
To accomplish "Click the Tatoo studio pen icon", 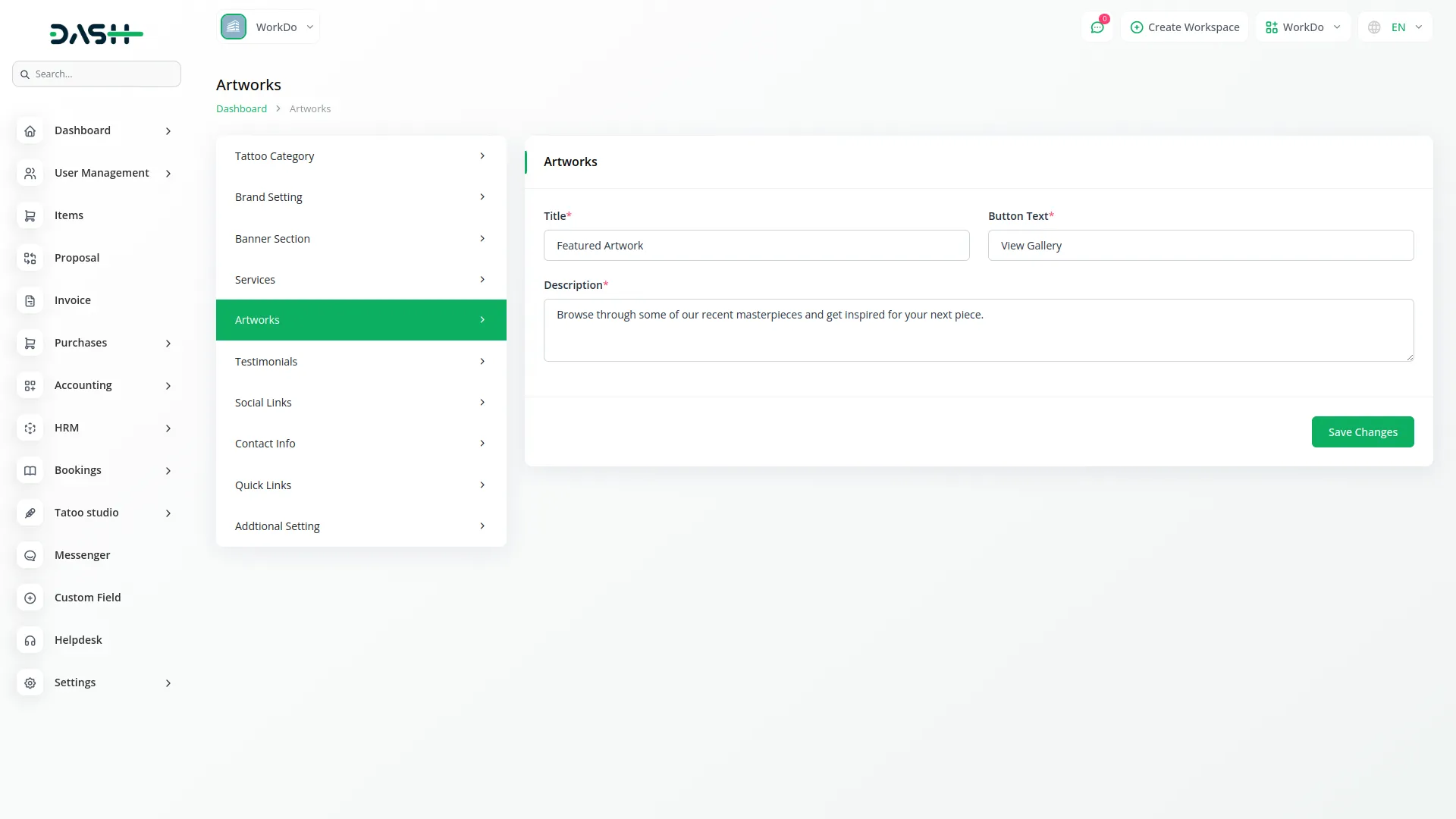I will 30,513.
